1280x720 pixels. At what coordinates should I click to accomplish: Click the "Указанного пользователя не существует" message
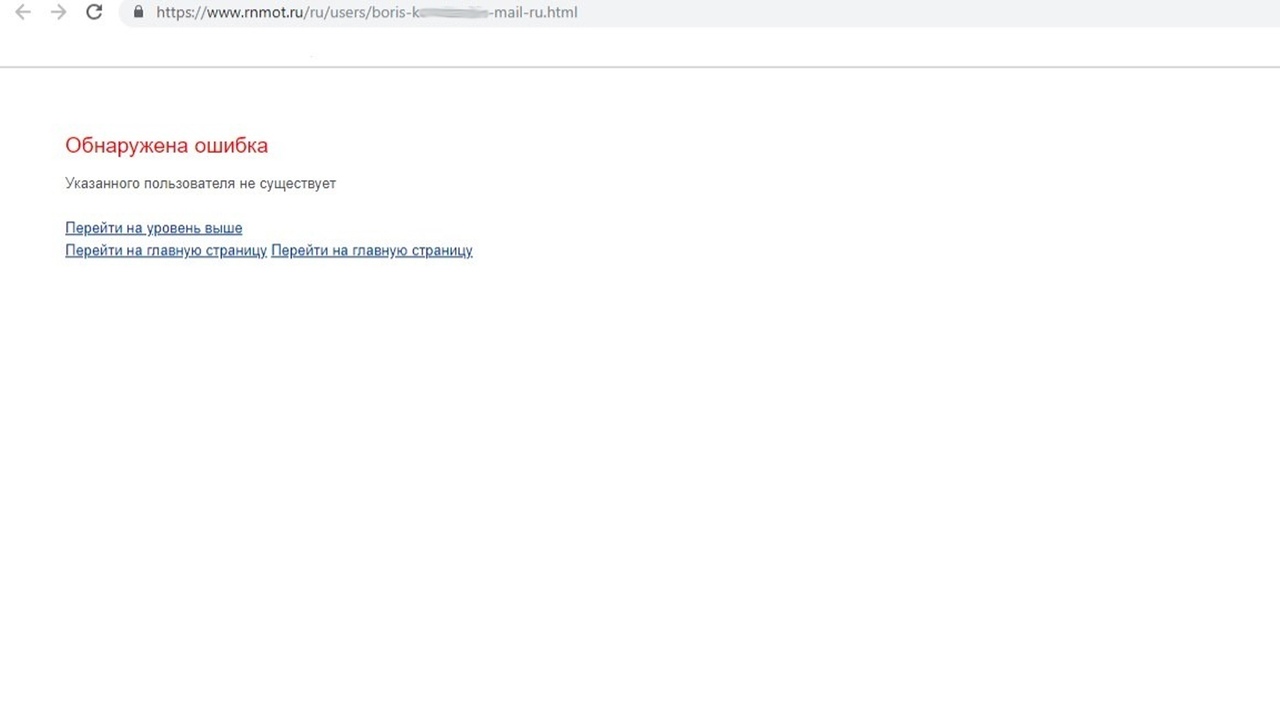(200, 184)
